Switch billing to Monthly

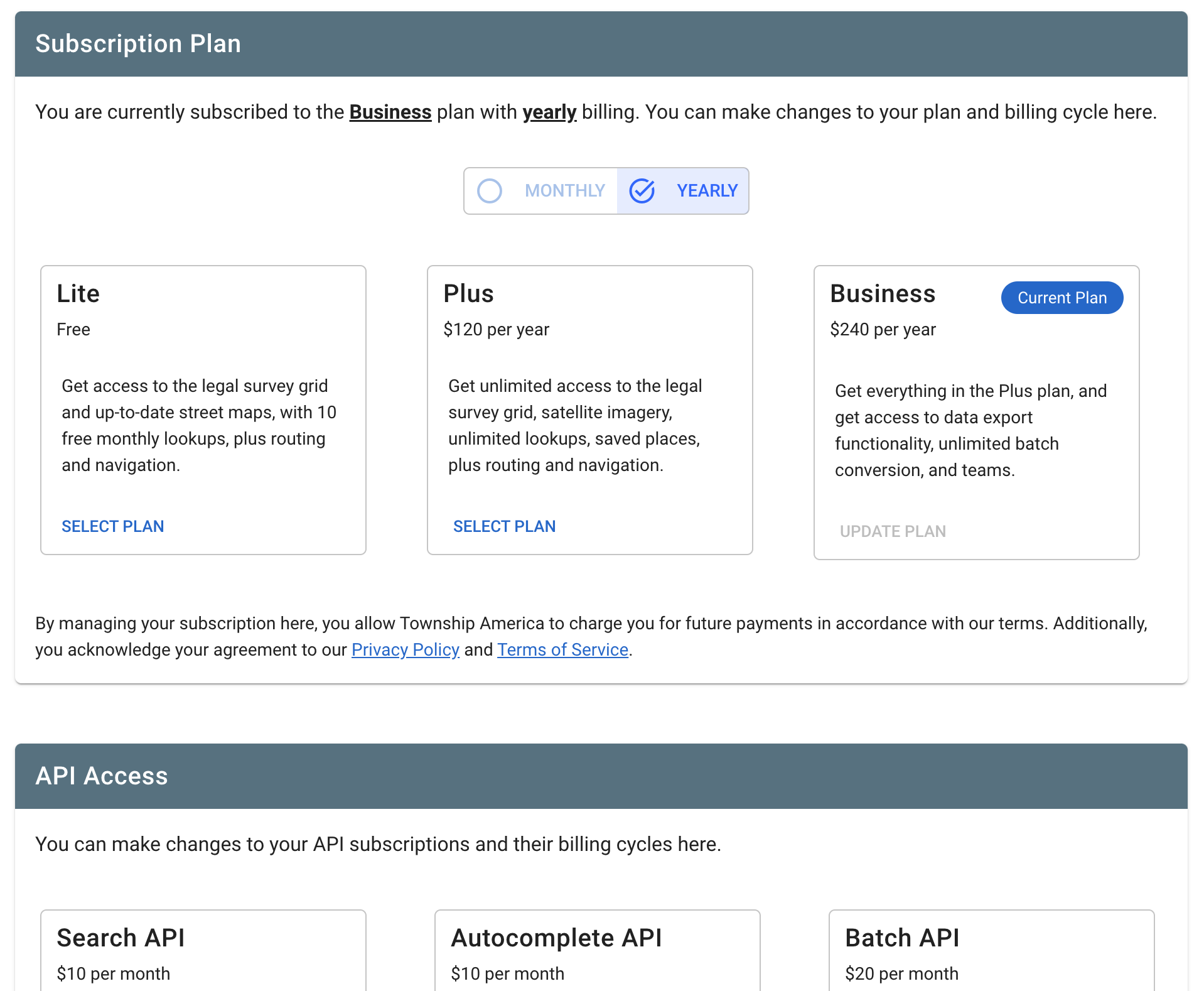click(541, 191)
